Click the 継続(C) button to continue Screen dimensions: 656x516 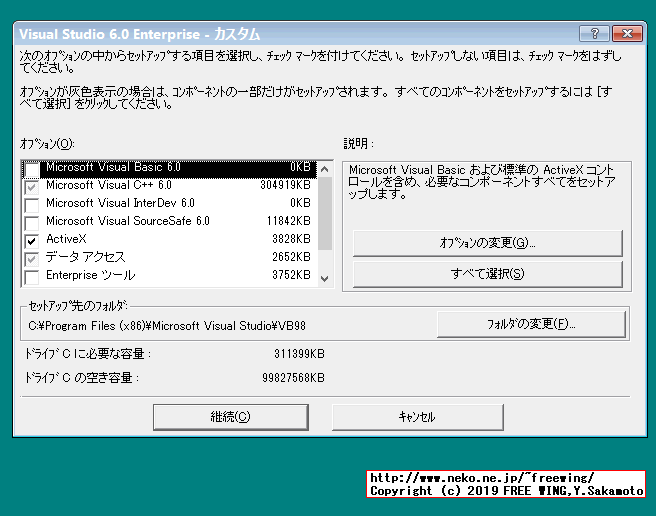pyautogui.click(x=231, y=417)
